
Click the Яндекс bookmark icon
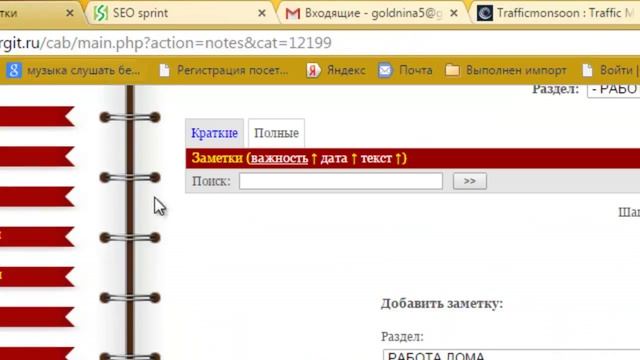pos(313,70)
